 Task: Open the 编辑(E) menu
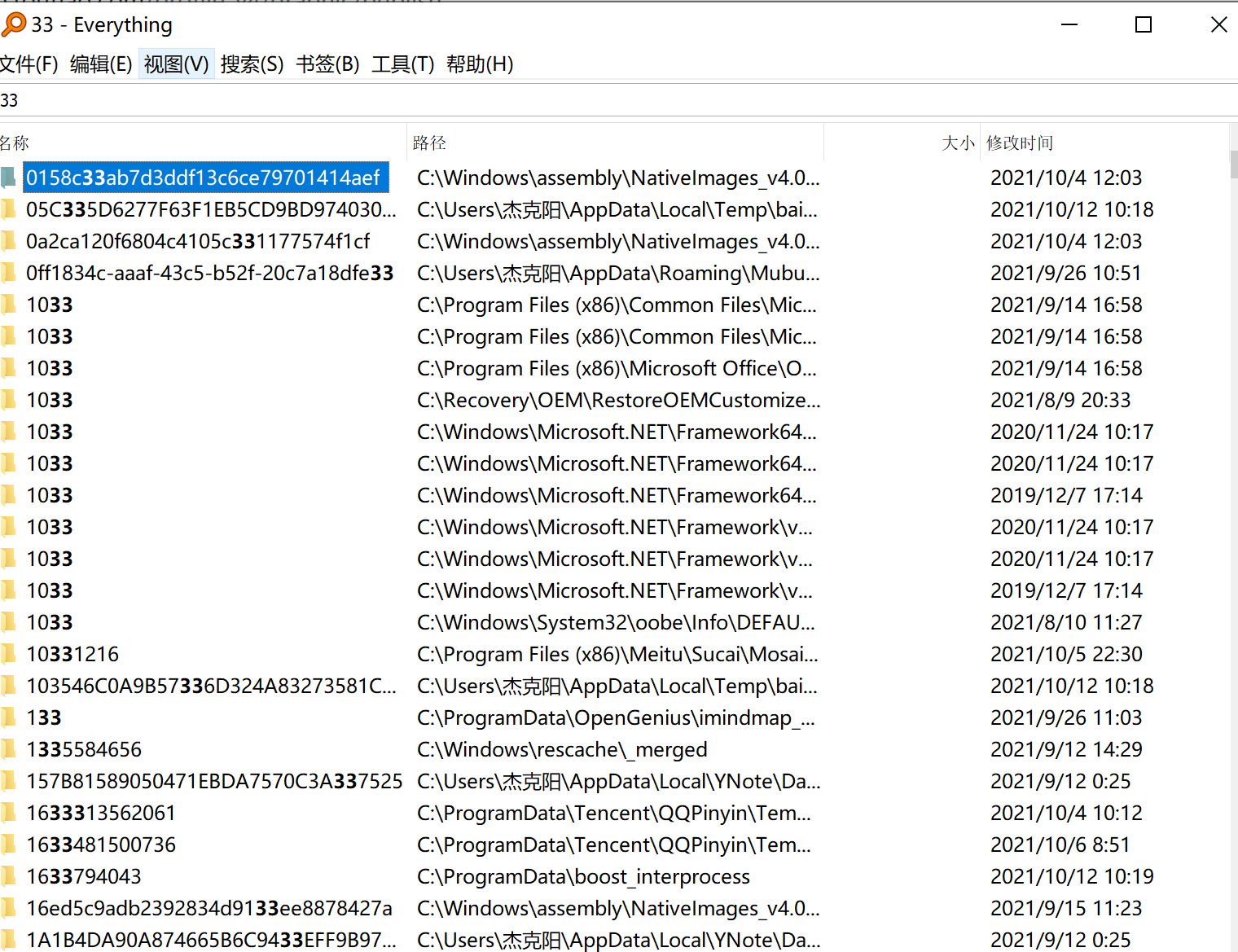tap(101, 64)
